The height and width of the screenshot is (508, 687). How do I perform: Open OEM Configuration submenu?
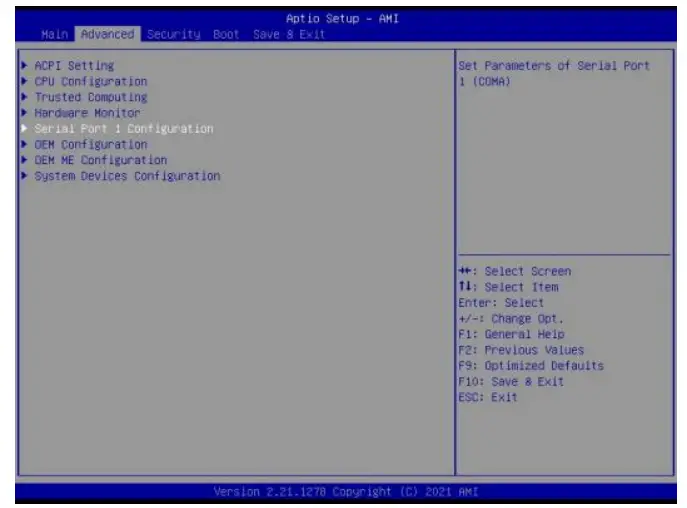(91, 145)
